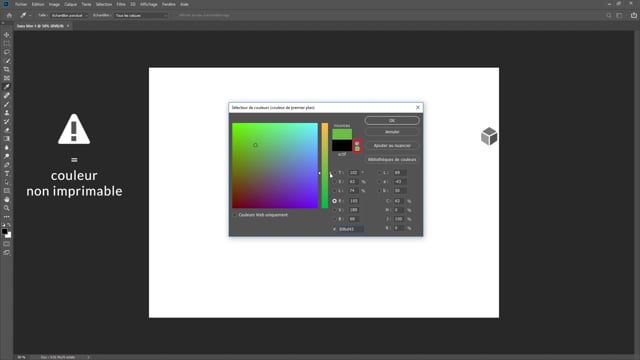Select the Lab L radio button
Image resolution: width=640 pixels, height=360 pixels.
click(379, 173)
